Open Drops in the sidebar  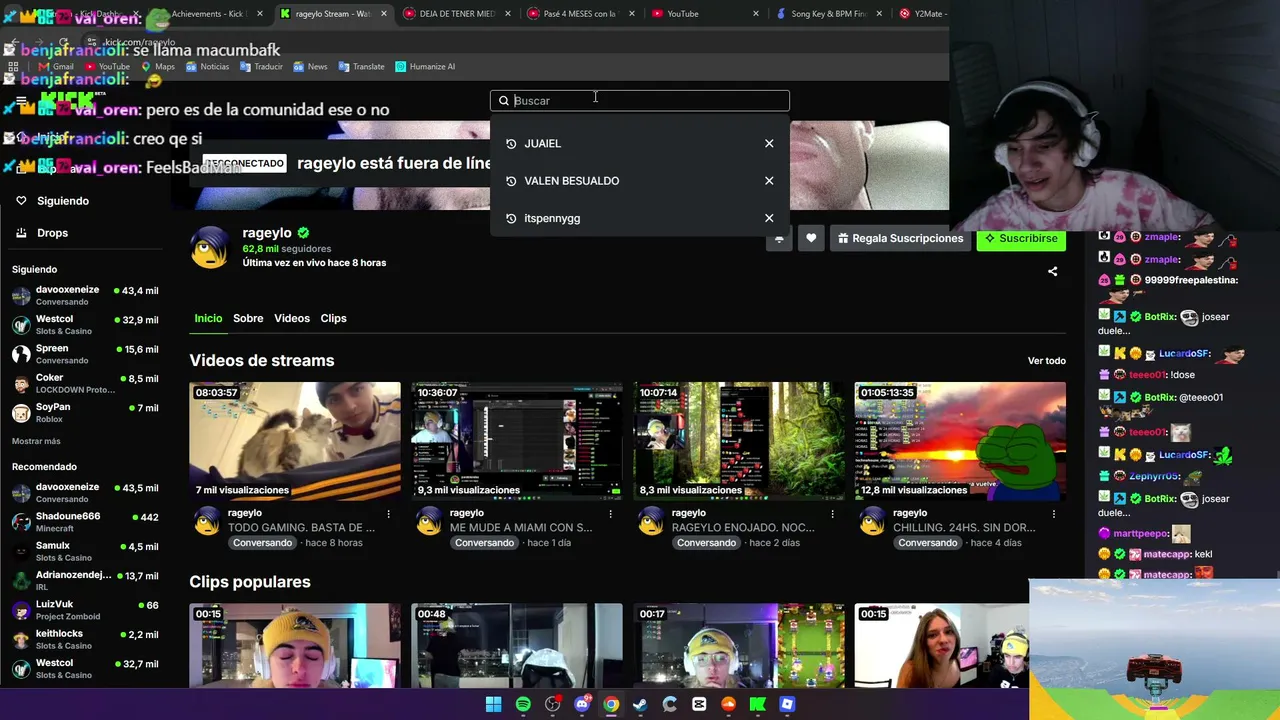[53, 233]
